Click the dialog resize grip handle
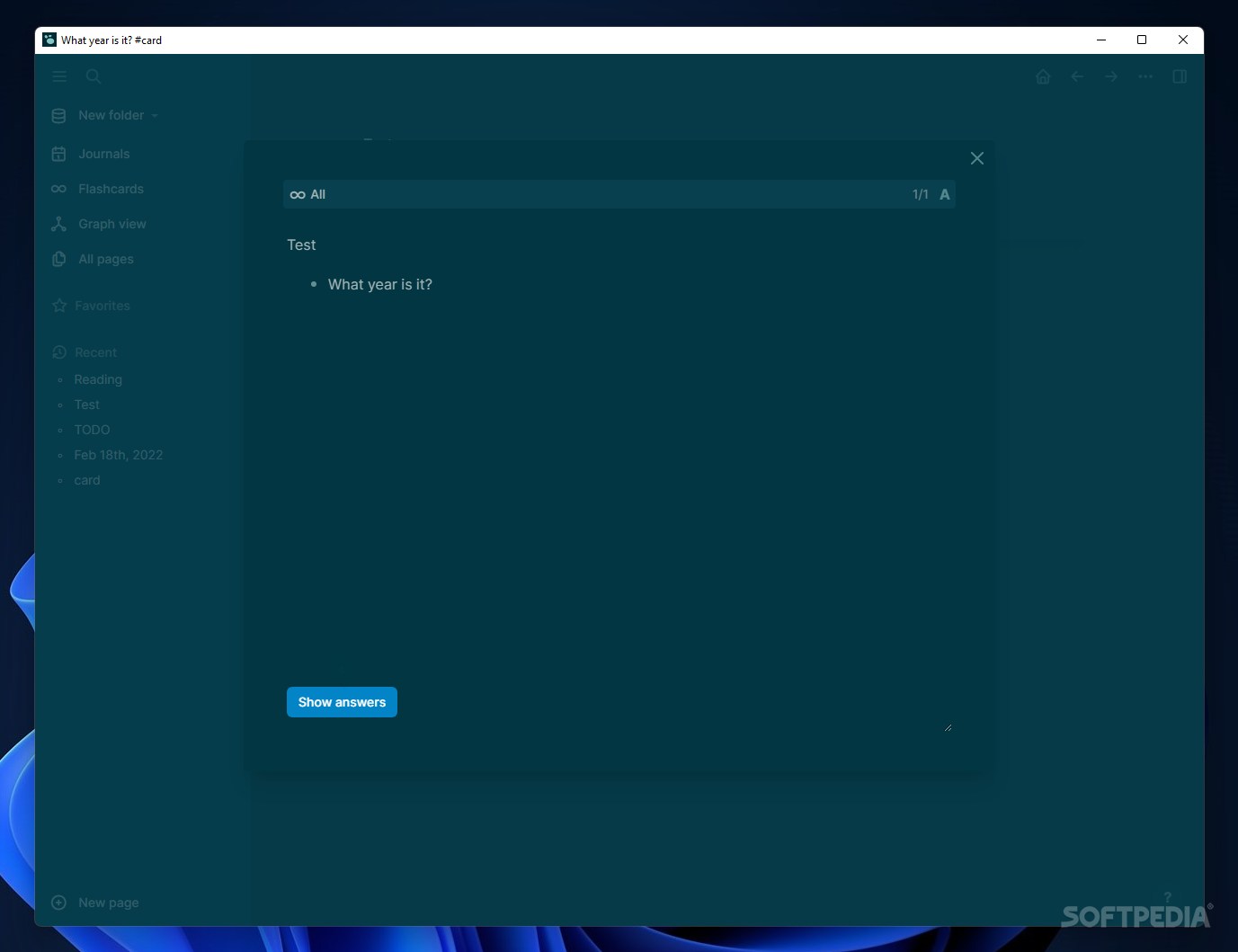 [x=948, y=727]
